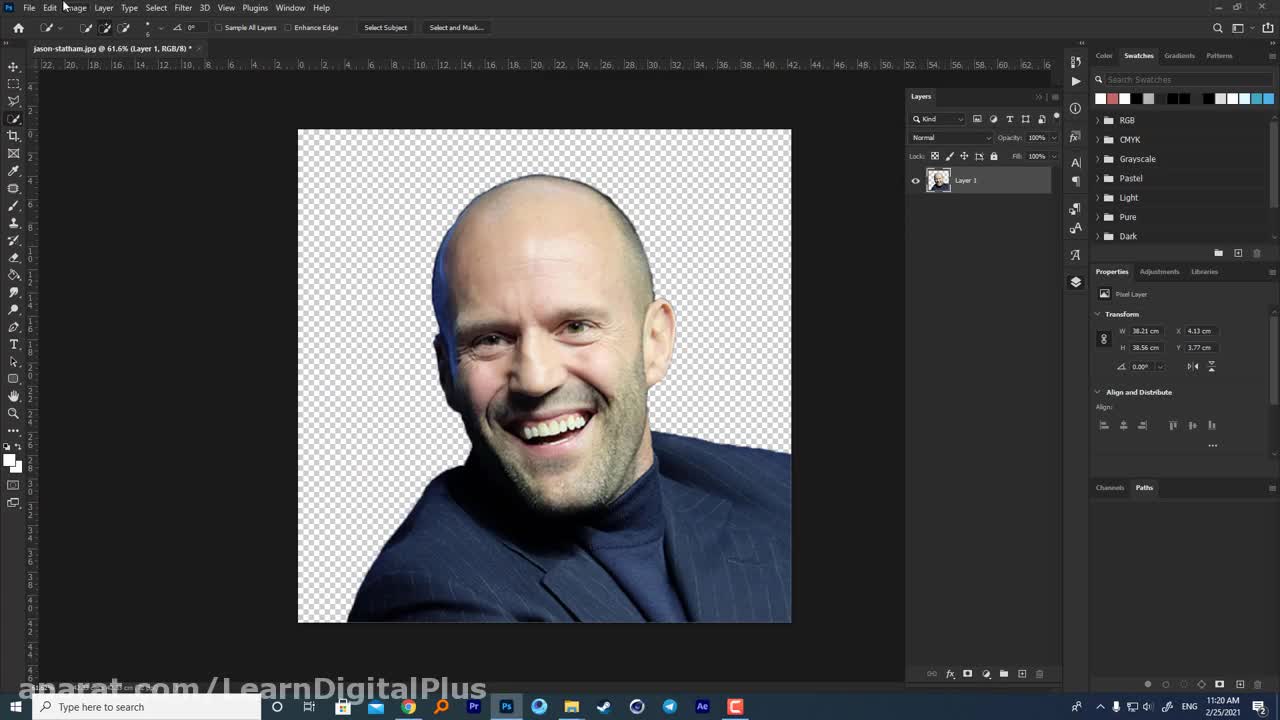Open the Filter menu
Viewport: 1280px width, 720px height.
pyautogui.click(x=183, y=8)
